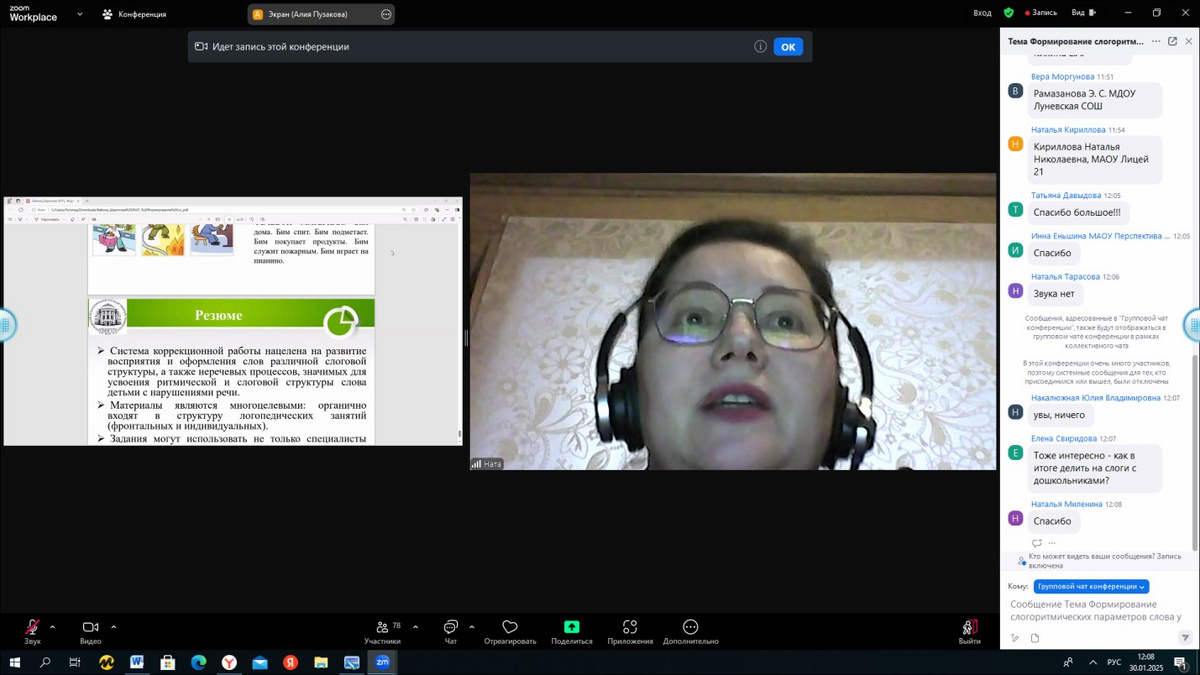The image size is (1200, 675).
Task: Click the divider handle between video panes
Action: [x=466, y=338]
